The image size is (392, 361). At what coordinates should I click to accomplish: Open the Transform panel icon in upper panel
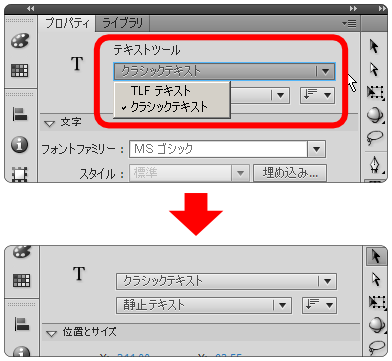(20, 174)
